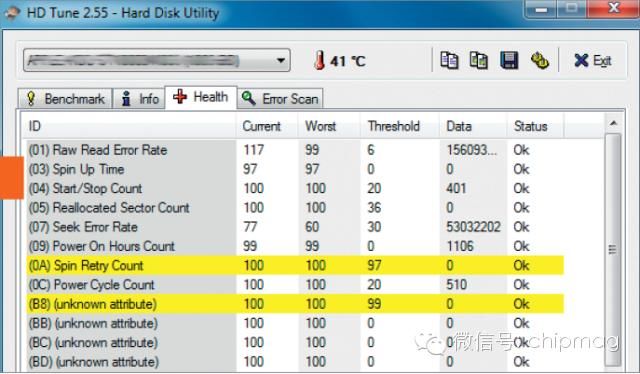Click the blue X Exit icon
The image size is (640, 374).
[581, 60]
